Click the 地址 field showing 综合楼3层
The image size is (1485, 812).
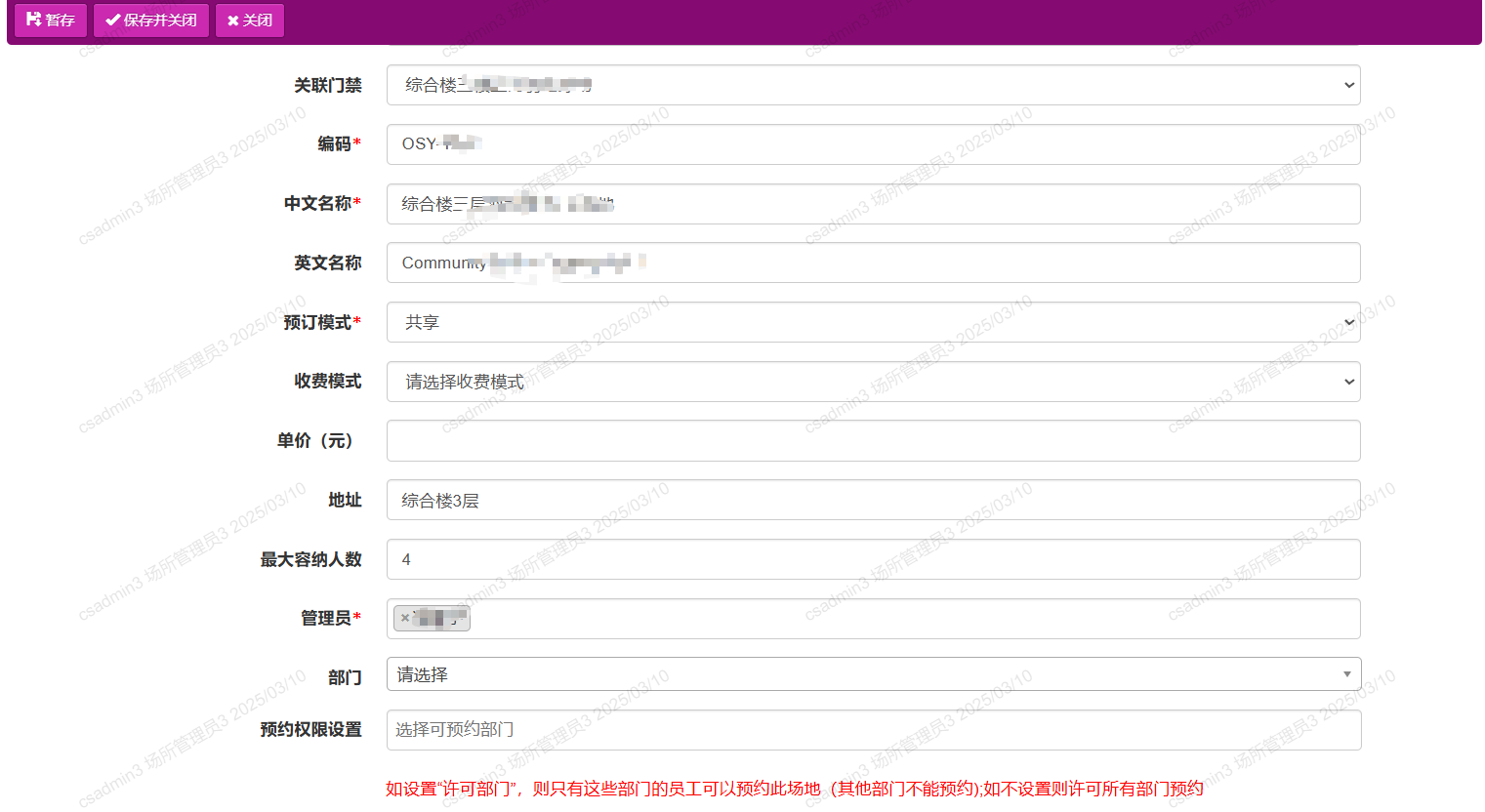click(874, 500)
